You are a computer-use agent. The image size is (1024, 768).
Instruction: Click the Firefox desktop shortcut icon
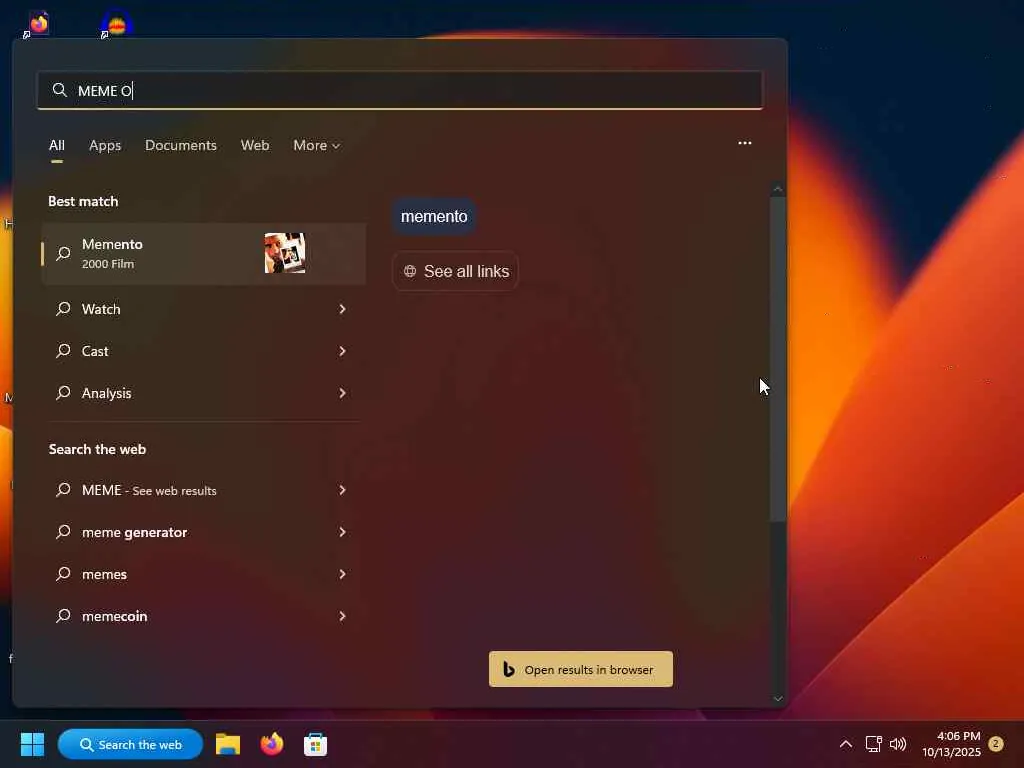point(37,24)
